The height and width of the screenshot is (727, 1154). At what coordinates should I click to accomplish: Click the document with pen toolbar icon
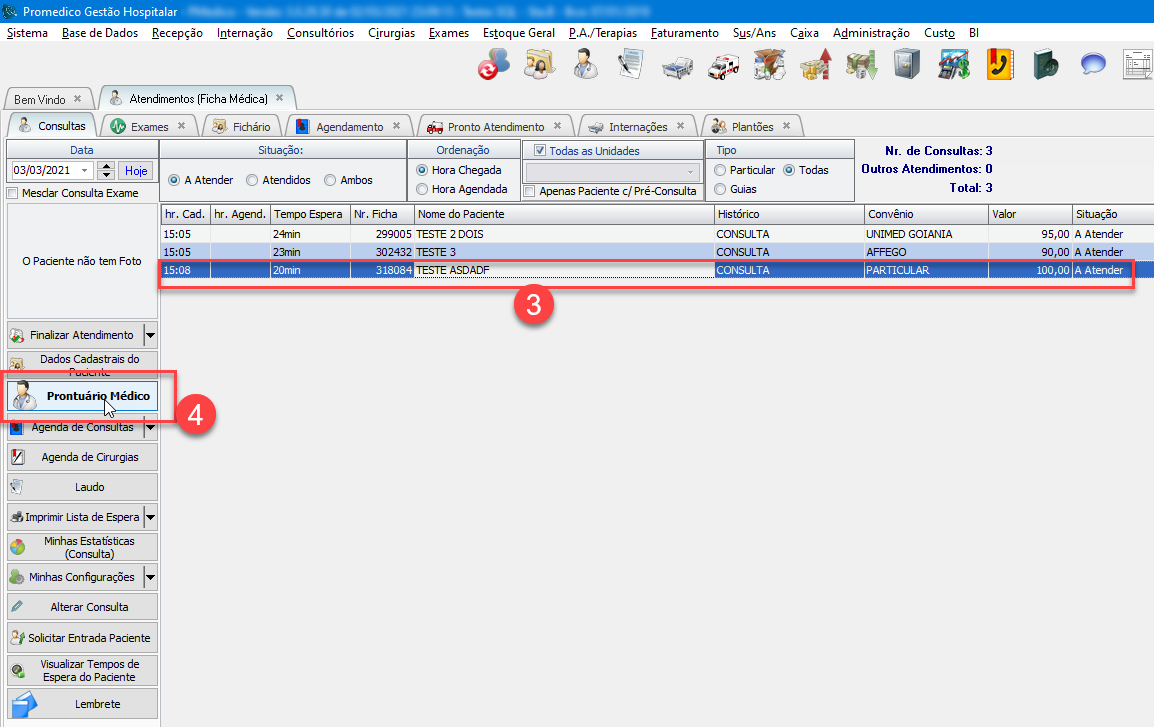pos(630,66)
